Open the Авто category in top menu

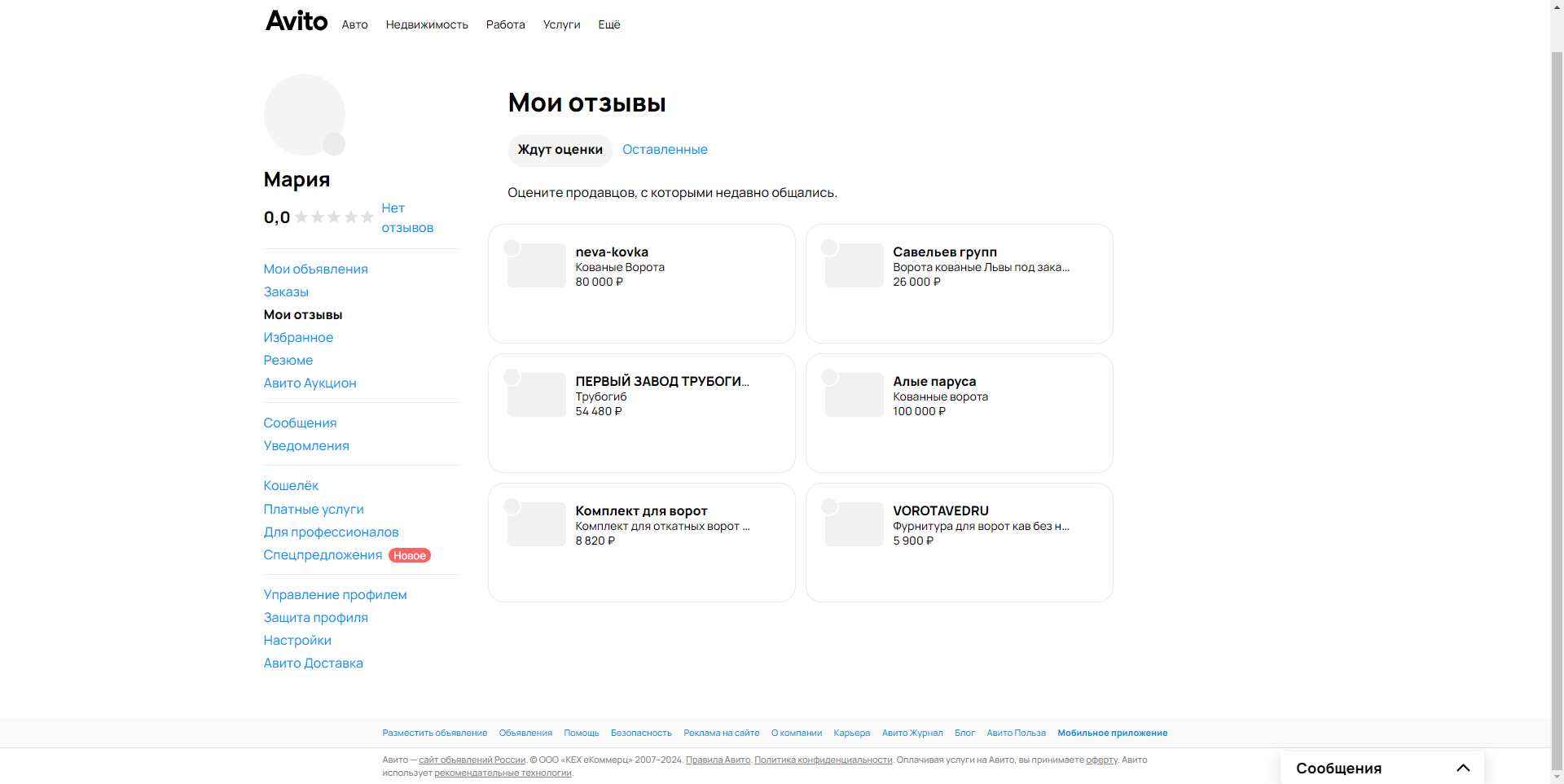354,24
